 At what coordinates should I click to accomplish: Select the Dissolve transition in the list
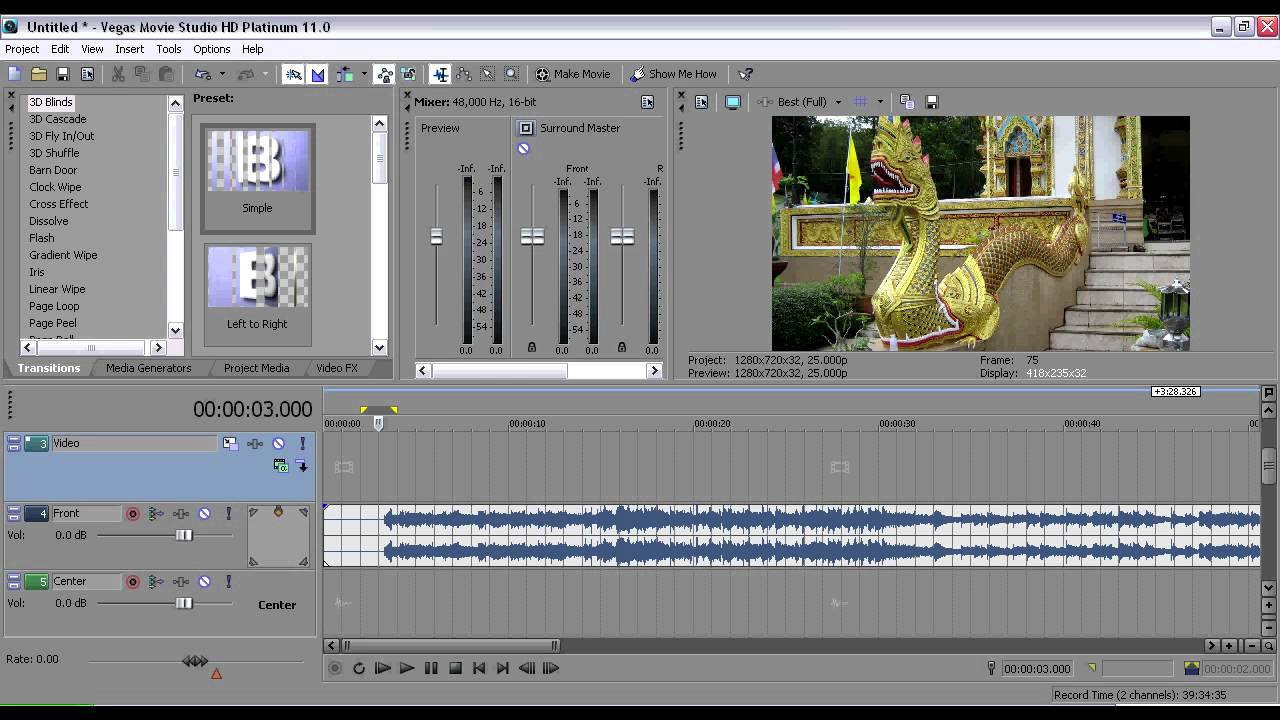(49, 221)
